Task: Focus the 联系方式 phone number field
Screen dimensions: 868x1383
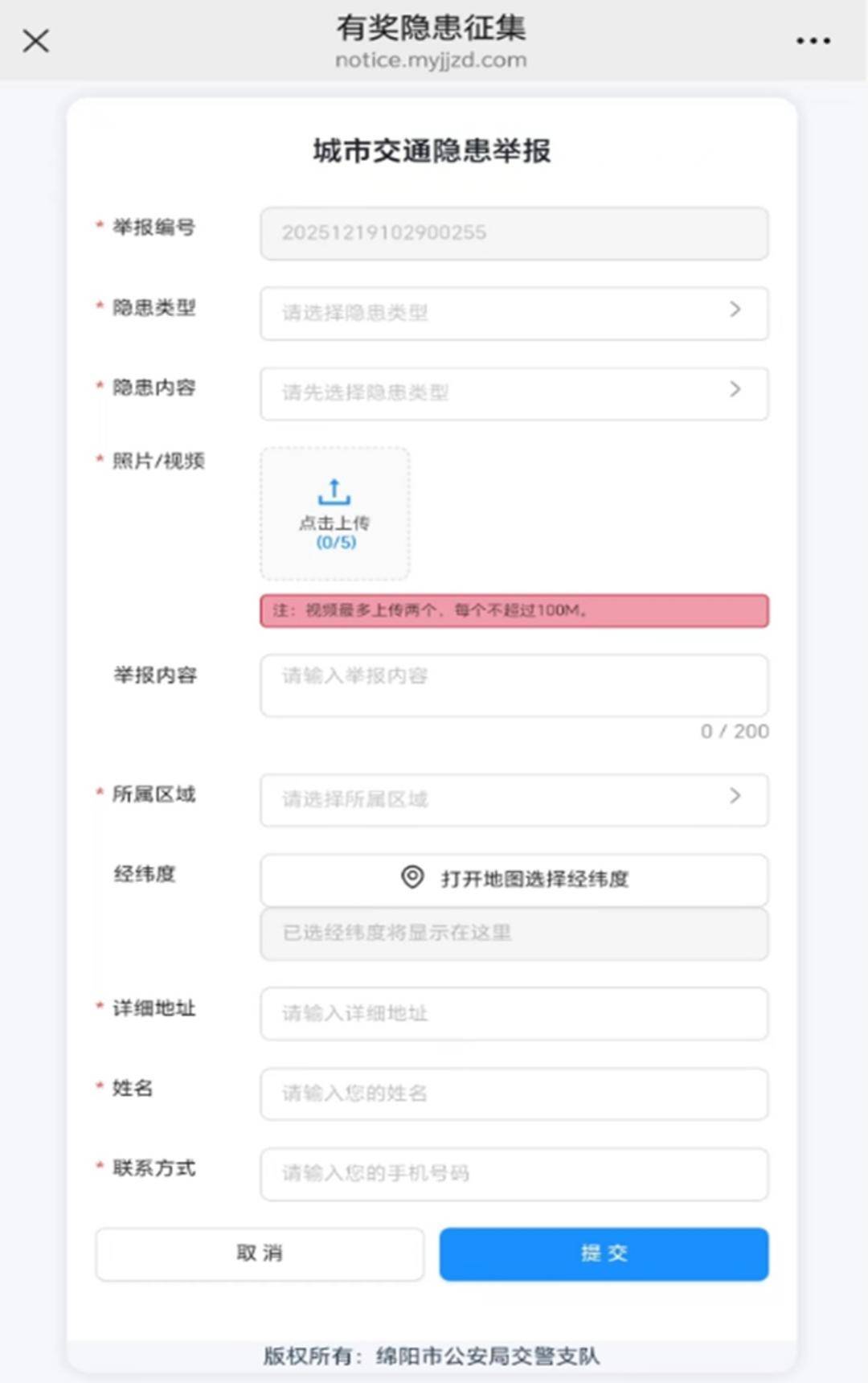Action: [514, 1174]
